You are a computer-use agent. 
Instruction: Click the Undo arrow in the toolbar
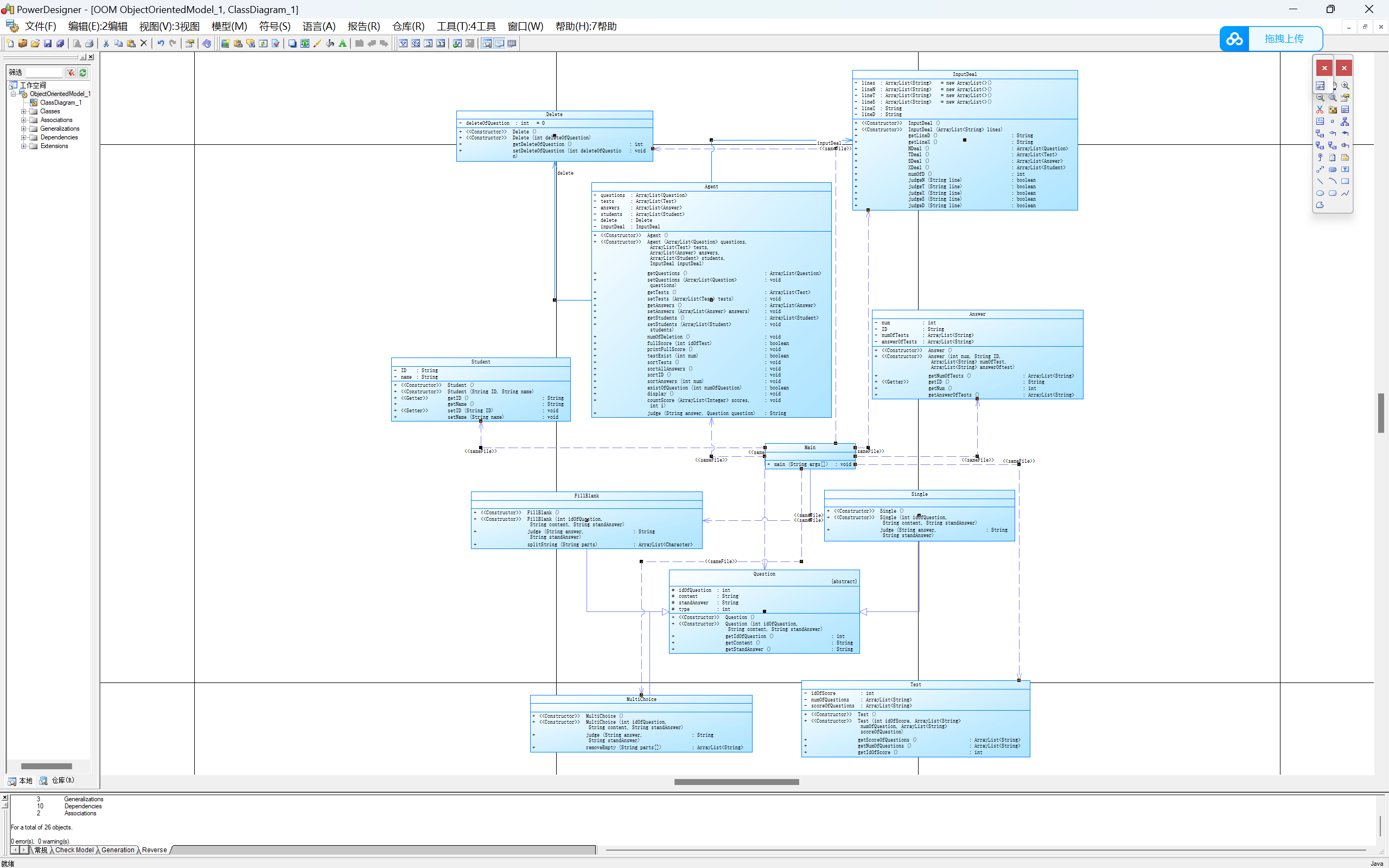[x=161, y=43]
